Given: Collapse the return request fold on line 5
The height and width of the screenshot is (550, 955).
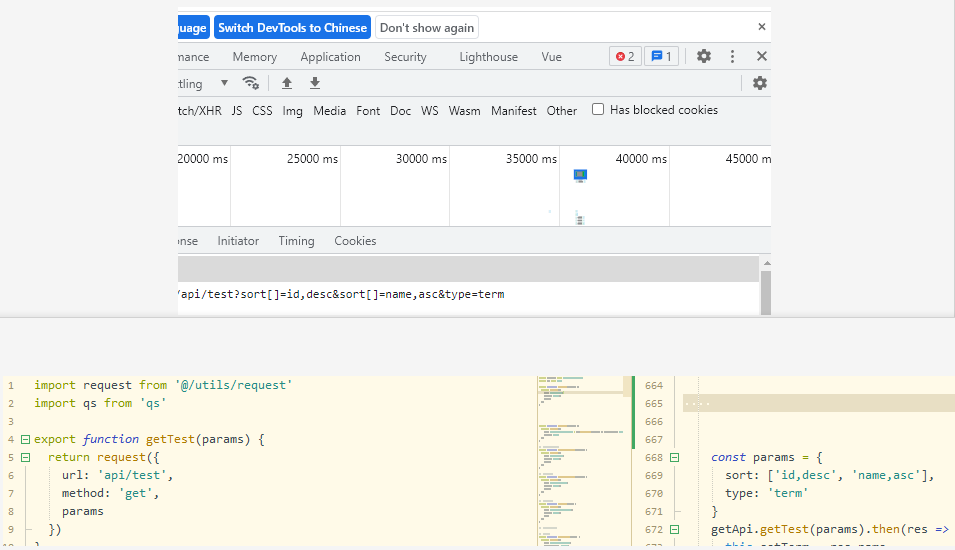Looking at the screenshot, I should (x=26, y=457).
